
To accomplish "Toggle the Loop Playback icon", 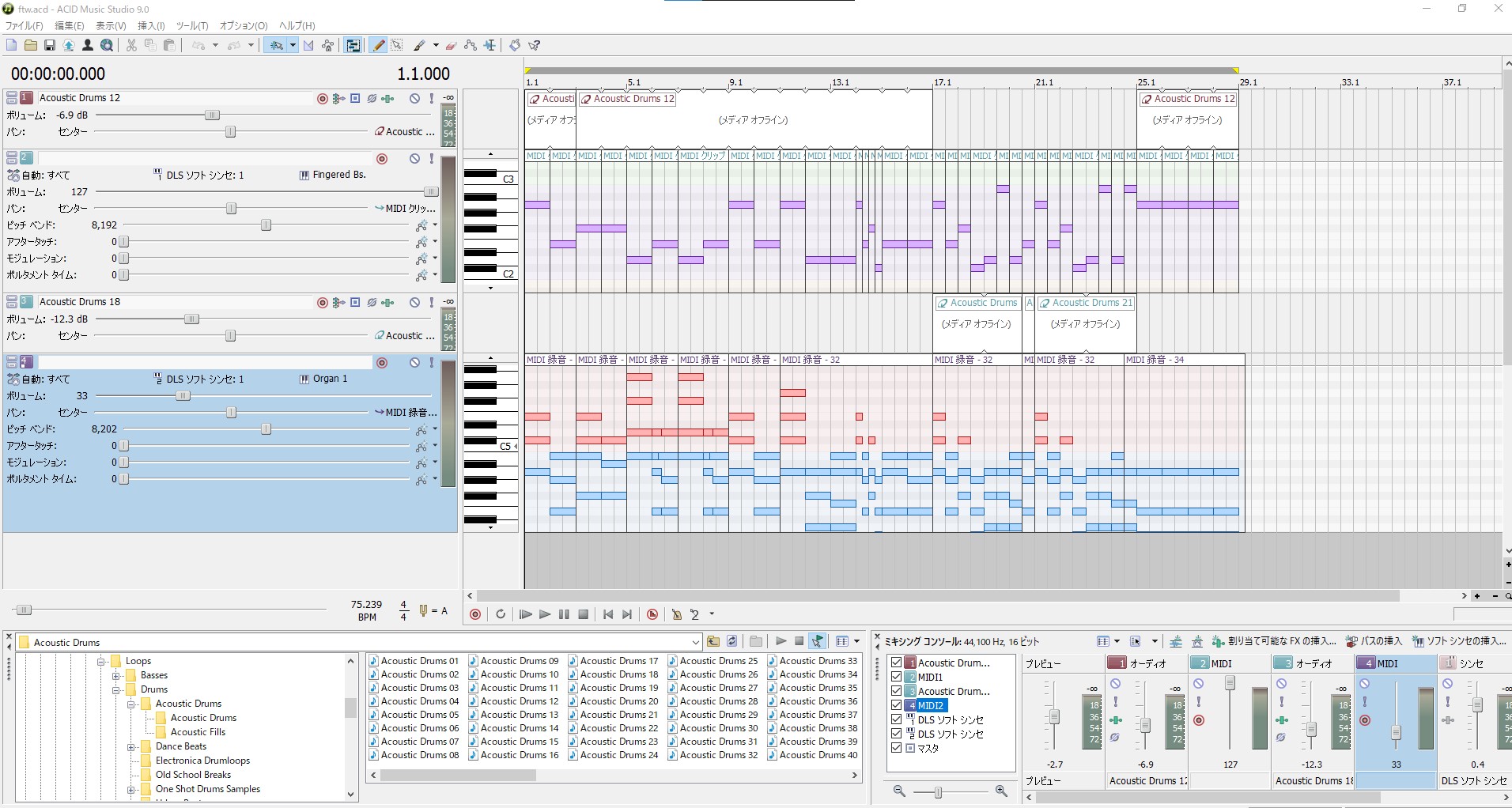I will point(501,614).
